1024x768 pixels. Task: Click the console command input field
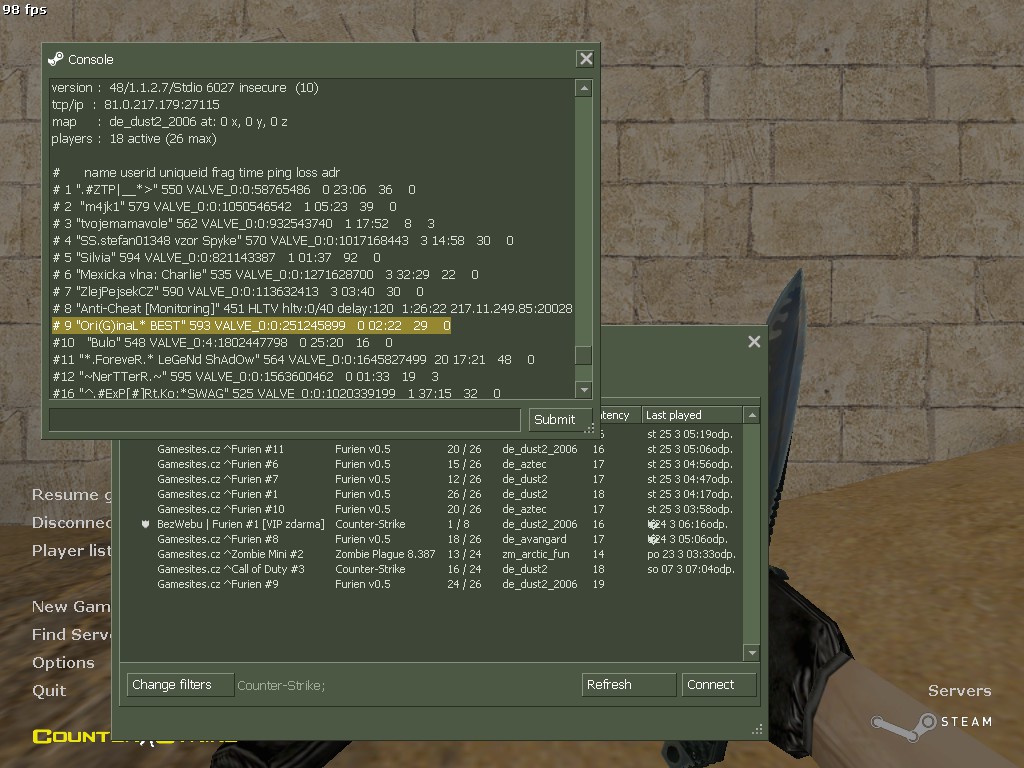tap(285, 419)
